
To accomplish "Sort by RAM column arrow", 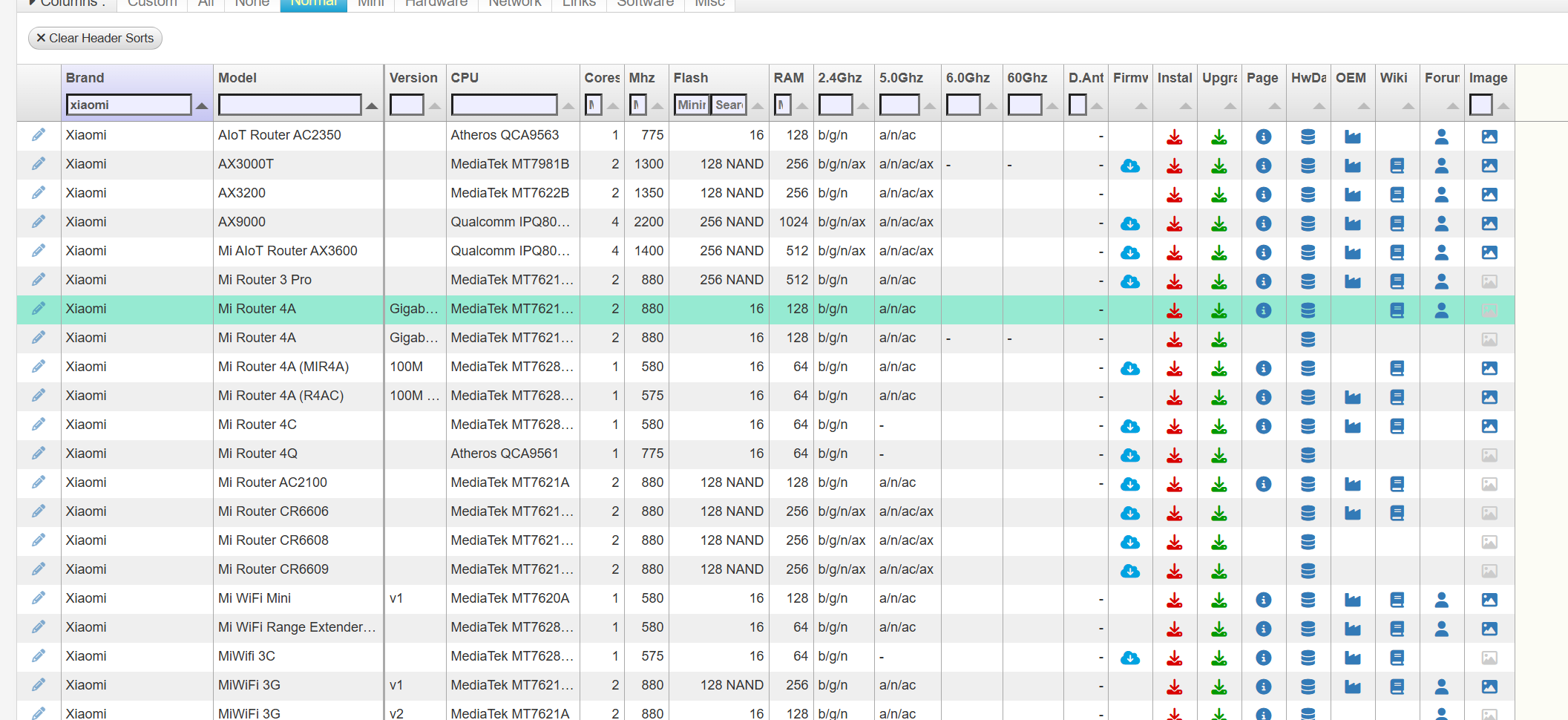I will [802, 106].
